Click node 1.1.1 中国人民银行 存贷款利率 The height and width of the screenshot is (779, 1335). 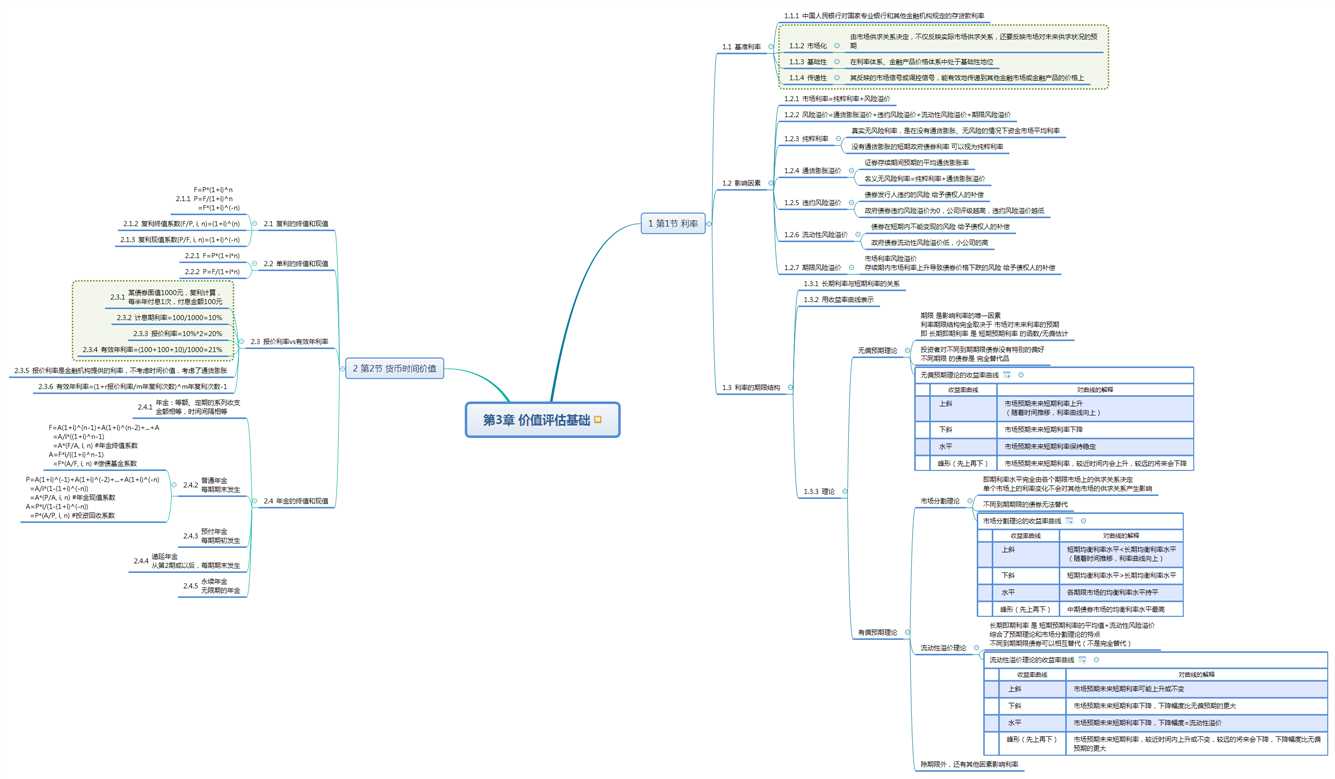885,16
